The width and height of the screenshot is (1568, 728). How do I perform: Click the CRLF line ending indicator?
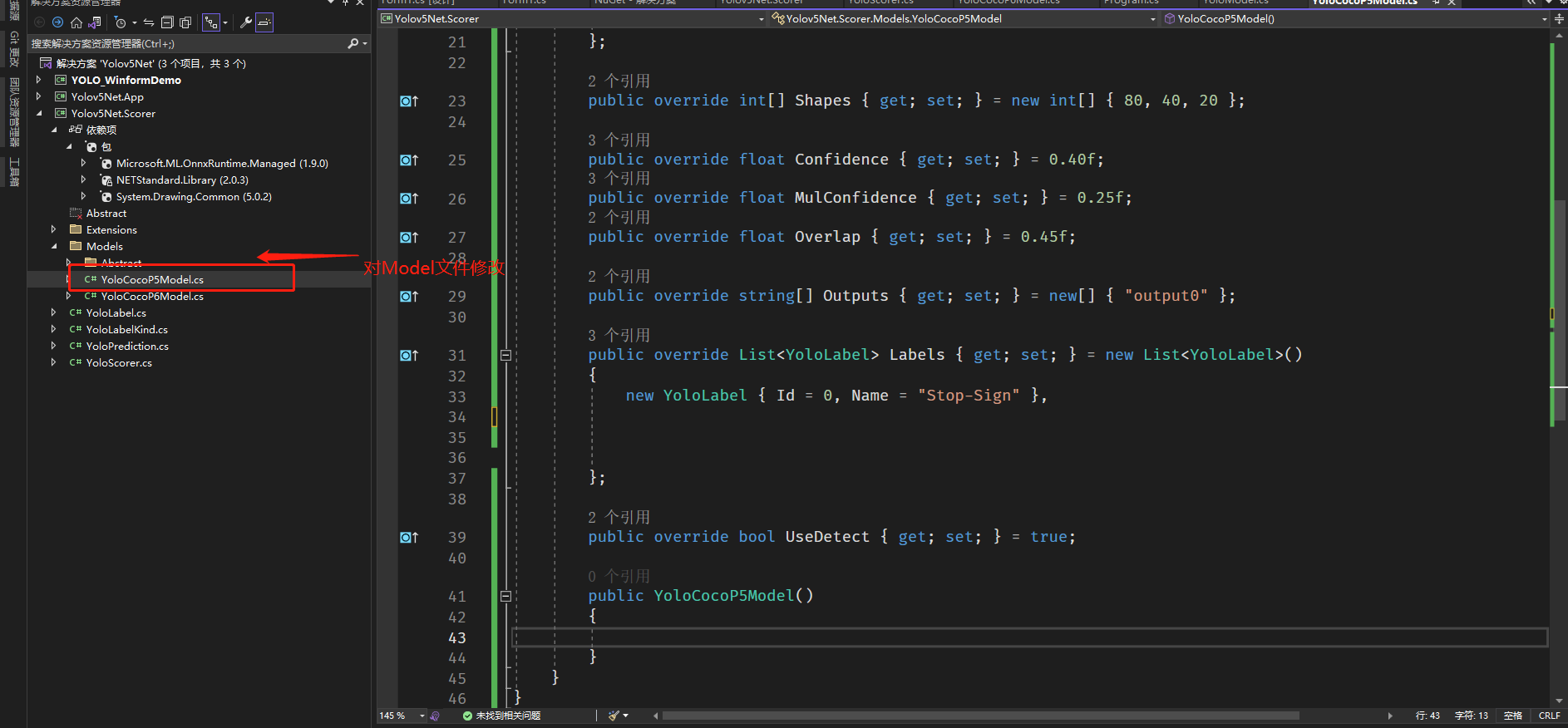click(1549, 716)
